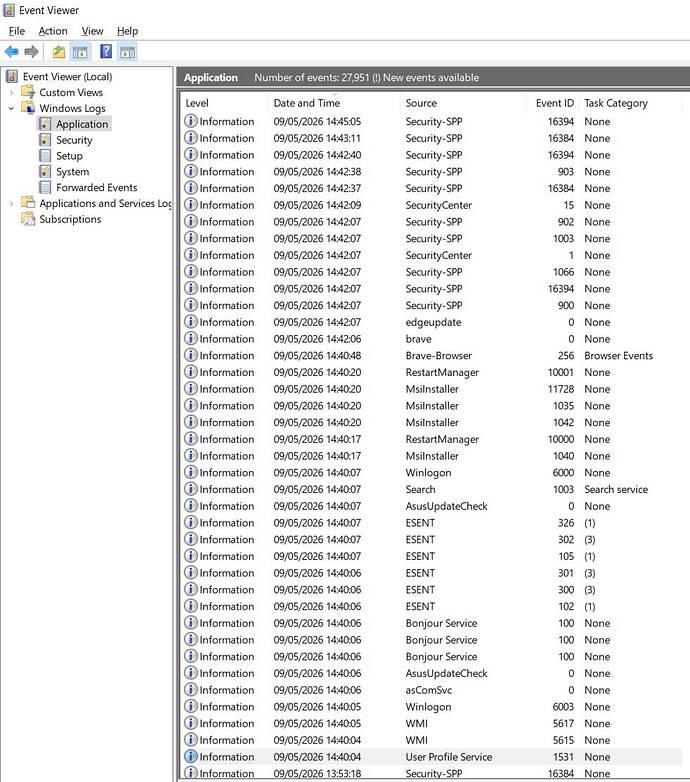Select the WMI event ID 5615 row
The image size is (690, 782).
pyautogui.click(x=431, y=740)
